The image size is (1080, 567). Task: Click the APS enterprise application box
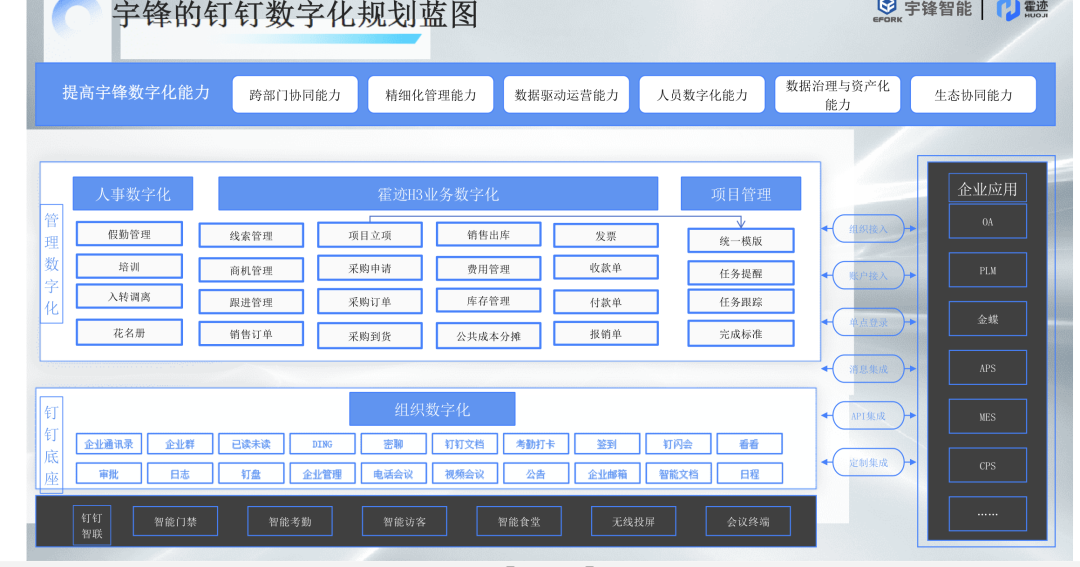pyautogui.click(x=988, y=368)
